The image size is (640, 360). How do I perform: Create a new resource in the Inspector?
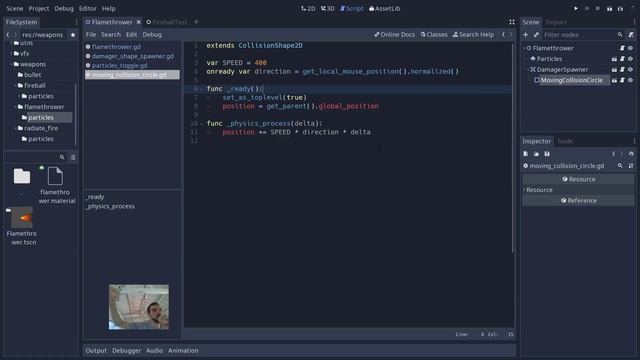click(x=526, y=154)
